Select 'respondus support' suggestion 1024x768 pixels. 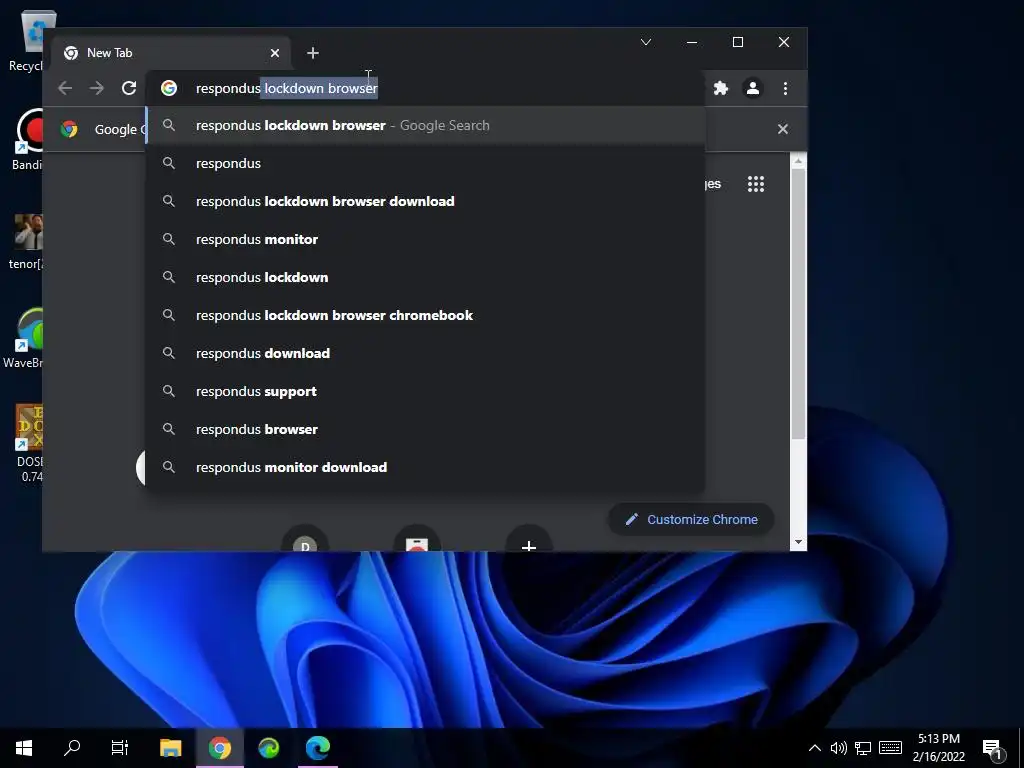pyautogui.click(x=425, y=391)
